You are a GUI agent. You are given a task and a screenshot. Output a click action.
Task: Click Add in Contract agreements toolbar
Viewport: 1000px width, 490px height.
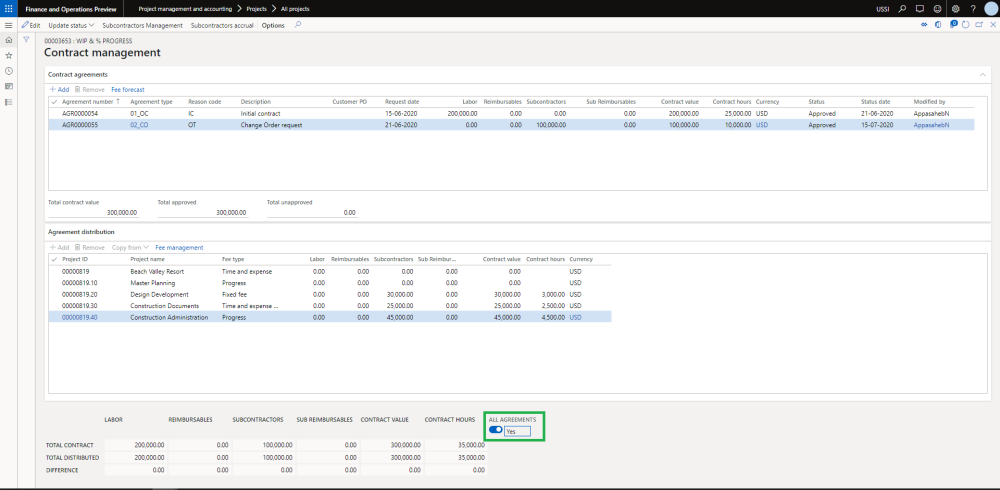pyautogui.click(x=59, y=89)
